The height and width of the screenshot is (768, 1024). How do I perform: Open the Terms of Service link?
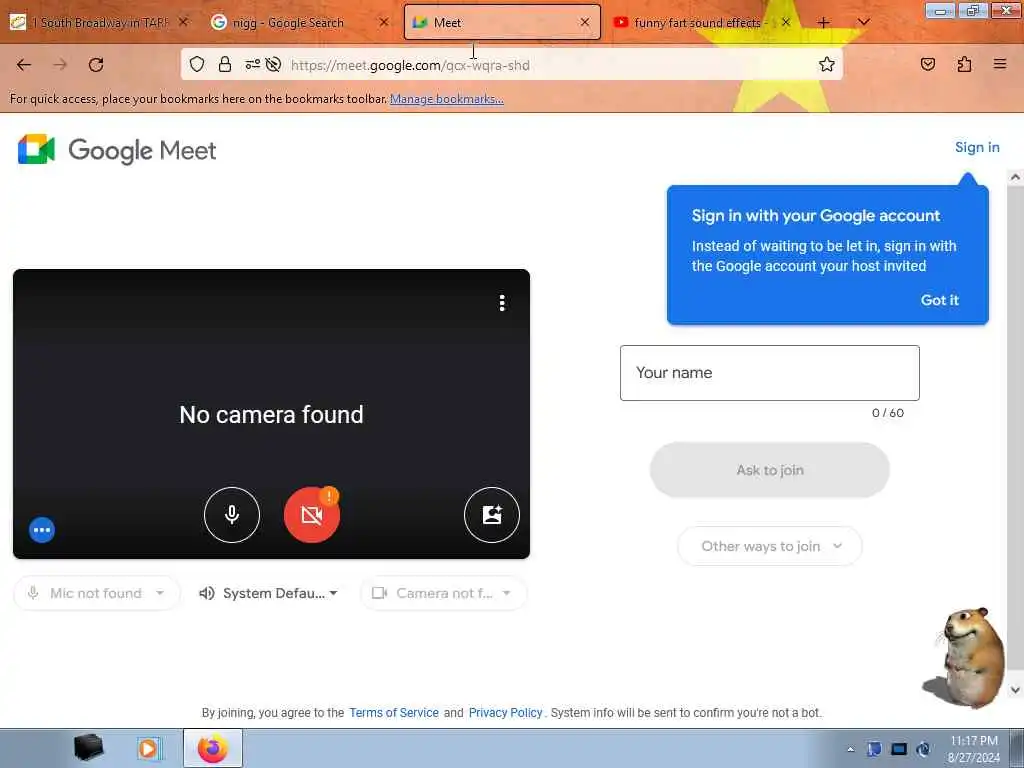(x=394, y=712)
